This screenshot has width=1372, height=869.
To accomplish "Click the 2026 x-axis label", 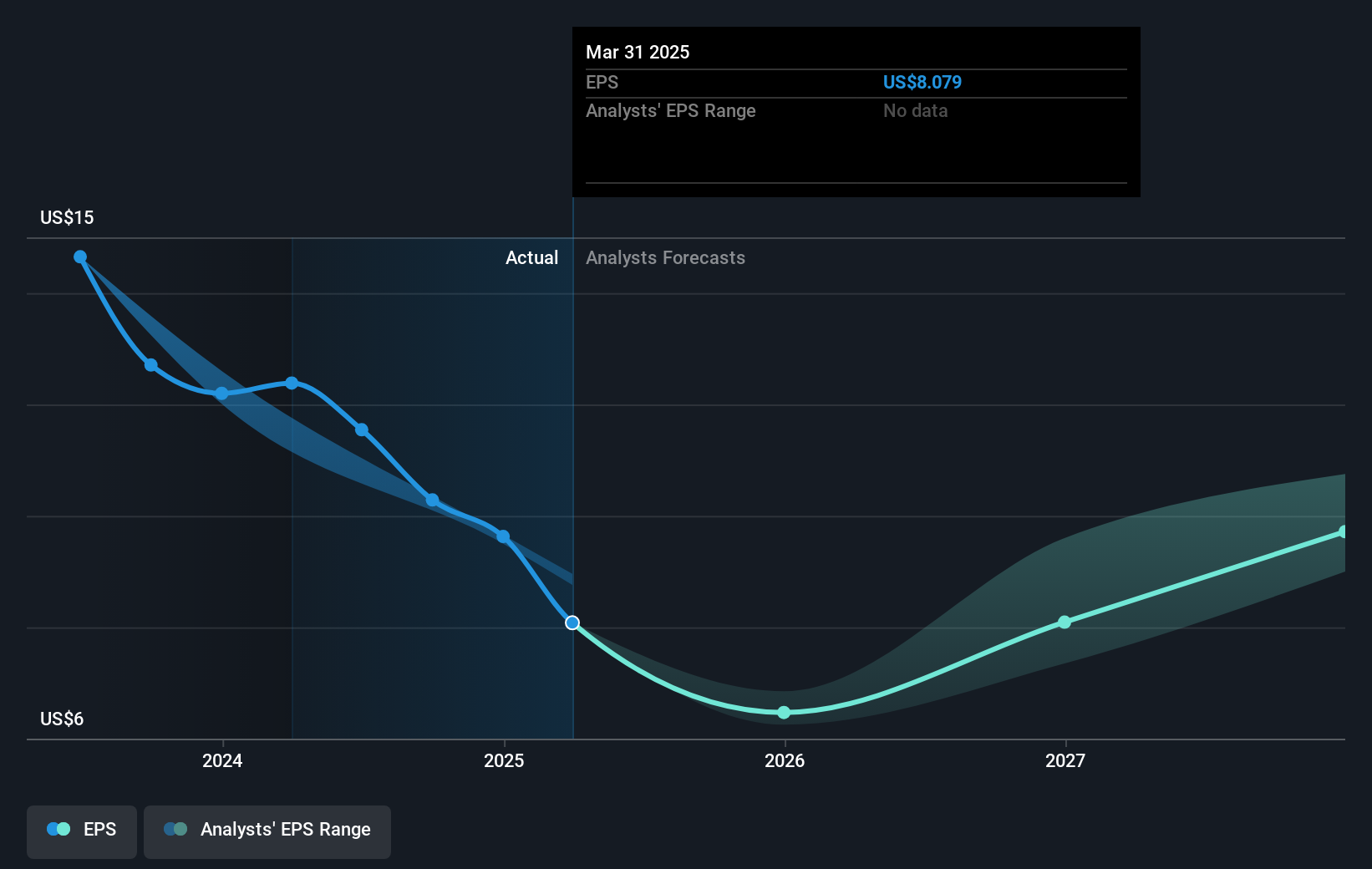I will [785, 760].
